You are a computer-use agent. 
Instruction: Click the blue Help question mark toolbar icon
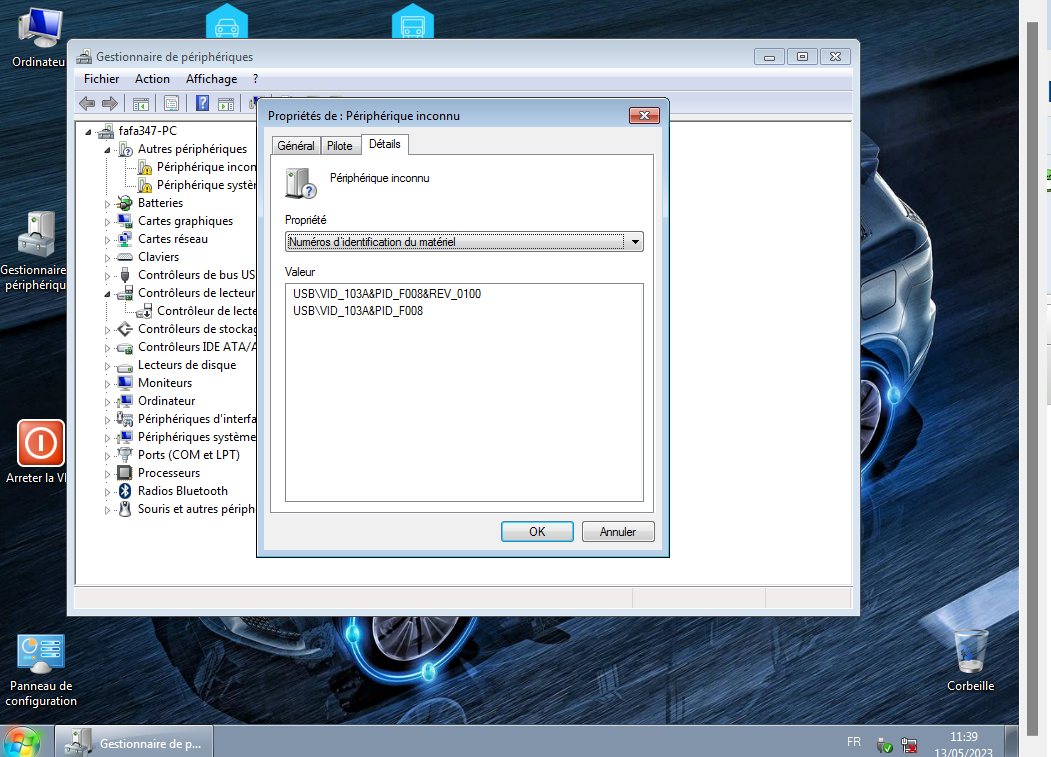(202, 103)
